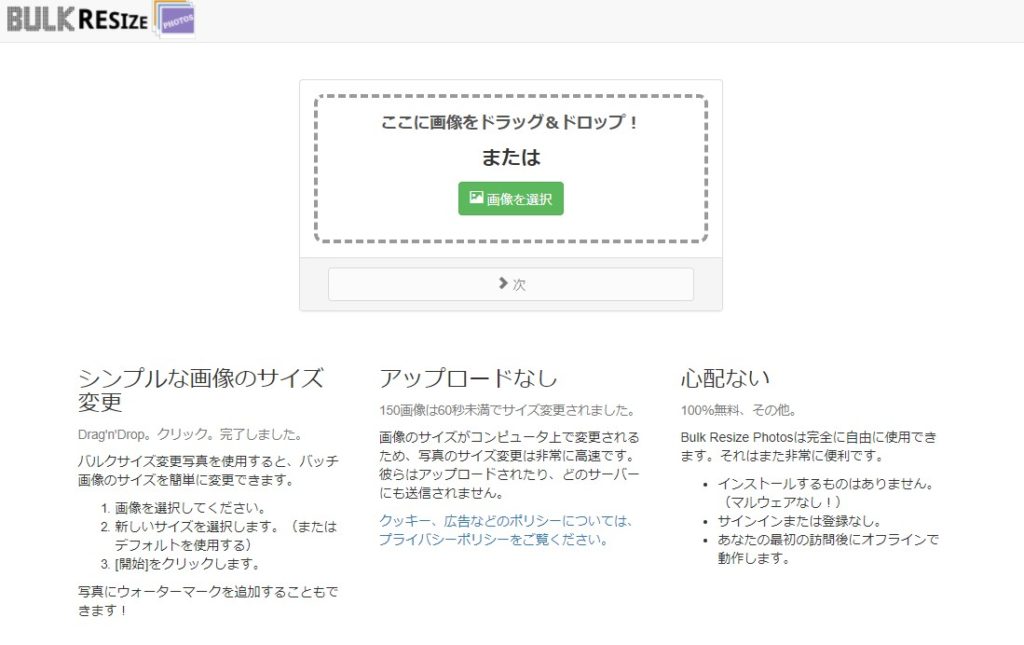Click the heading 心配ない

pos(725,378)
